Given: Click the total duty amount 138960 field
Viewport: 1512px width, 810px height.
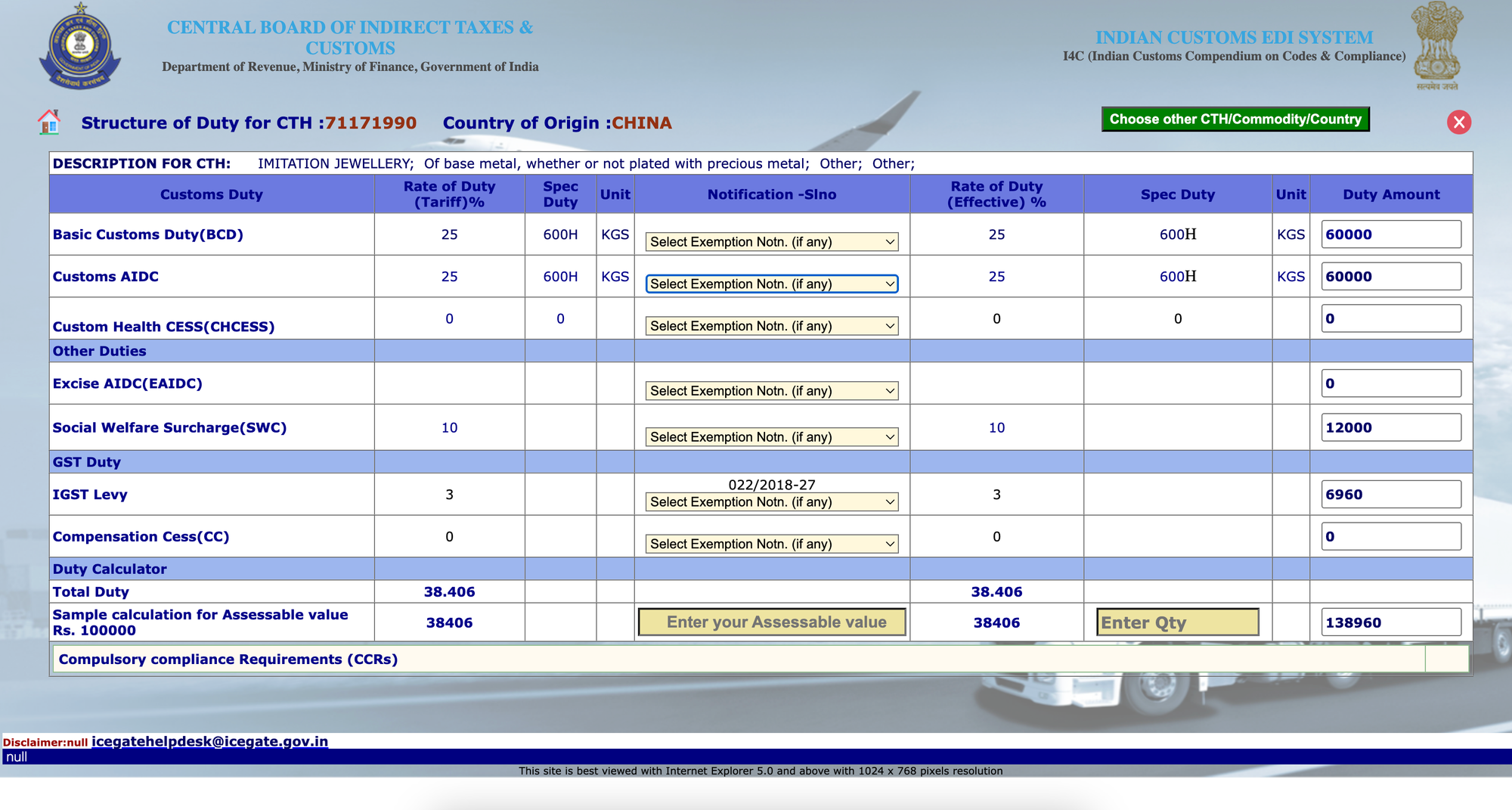Looking at the screenshot, I should [1390, 622].
